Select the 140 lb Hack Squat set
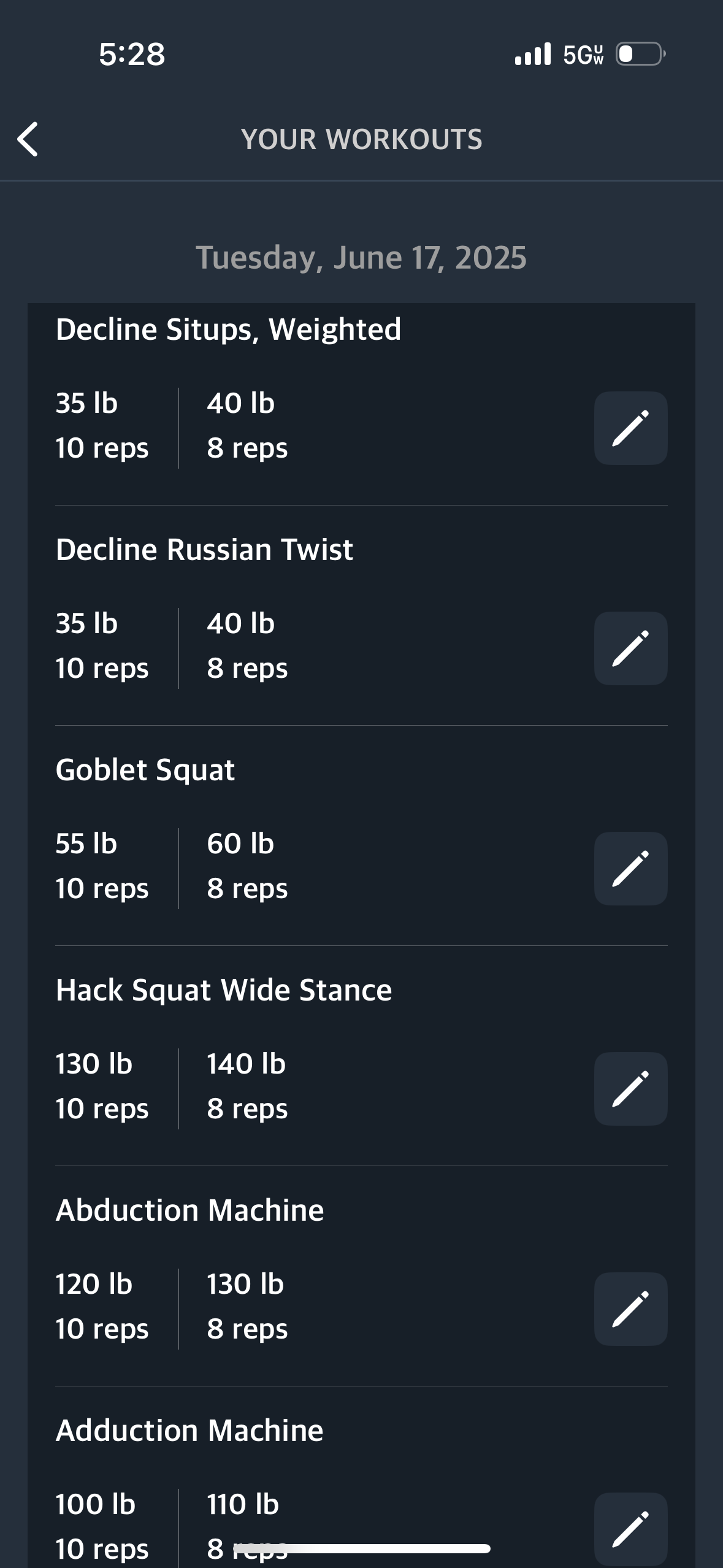Image resolution: width=723 pixels, height=1568 pixels. 247,1086
